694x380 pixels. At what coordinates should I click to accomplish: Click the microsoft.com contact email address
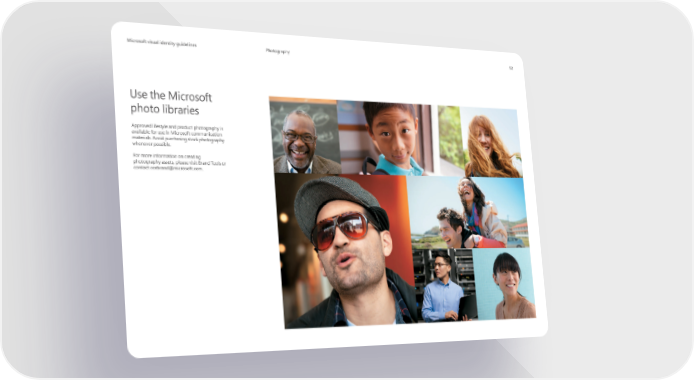(x=176, y=168)
